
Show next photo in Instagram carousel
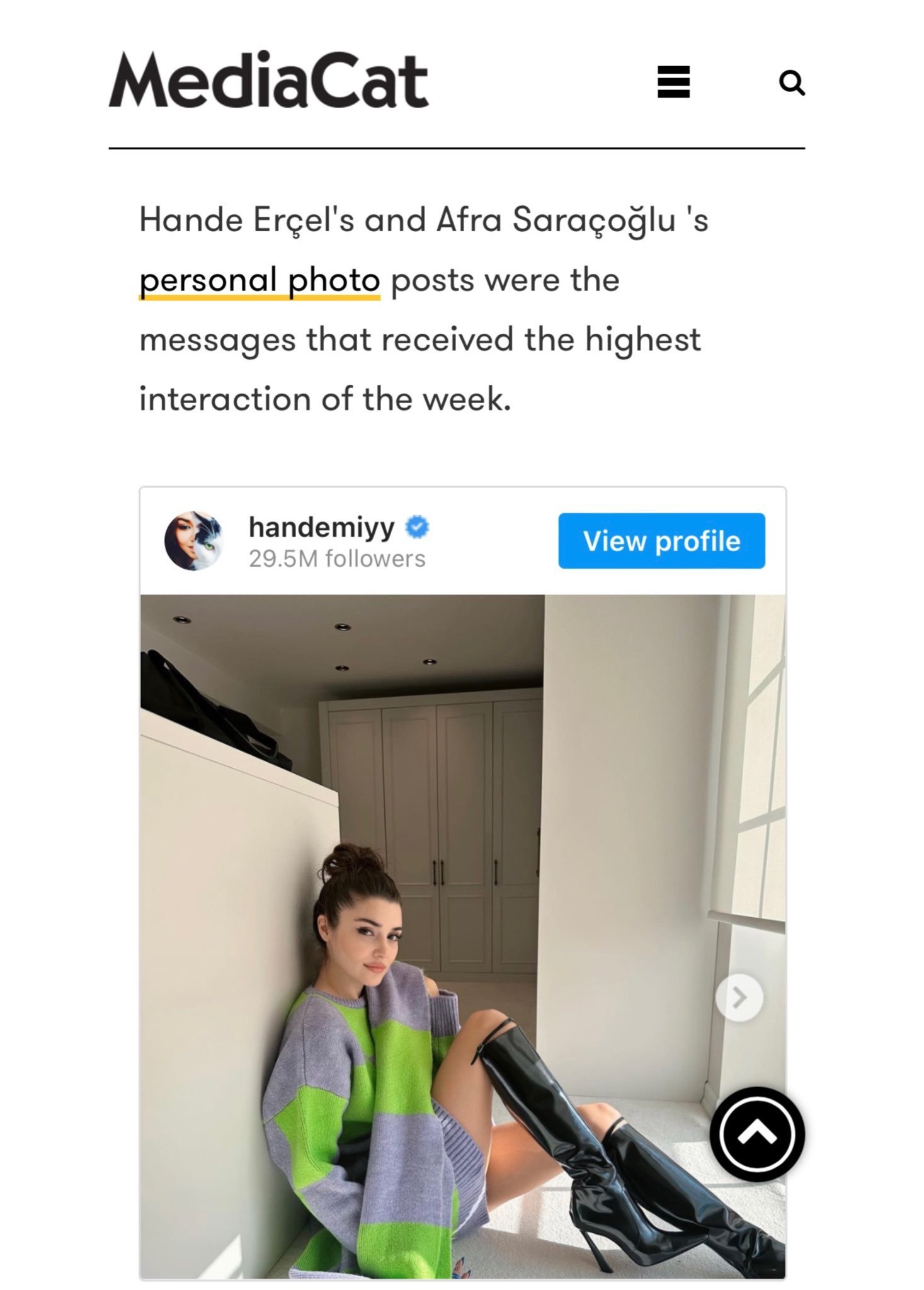pyautogui.click(x=739, y=997)
